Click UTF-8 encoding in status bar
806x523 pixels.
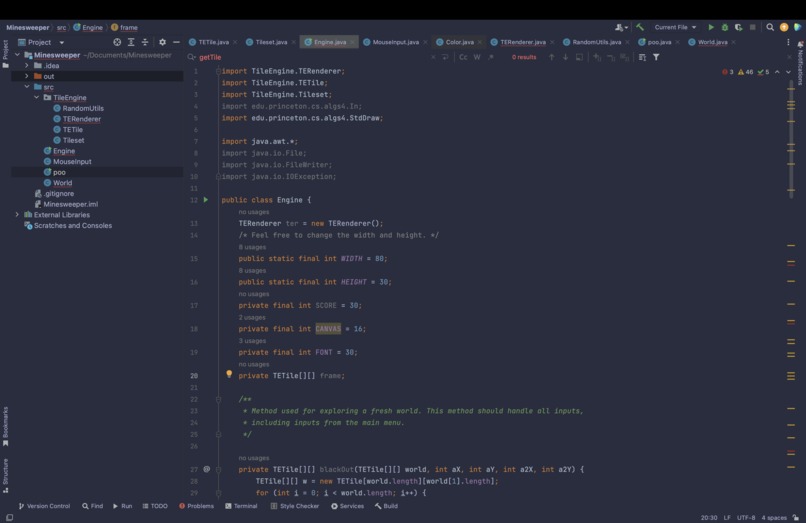pyautogui.click(x=746, y=517)
